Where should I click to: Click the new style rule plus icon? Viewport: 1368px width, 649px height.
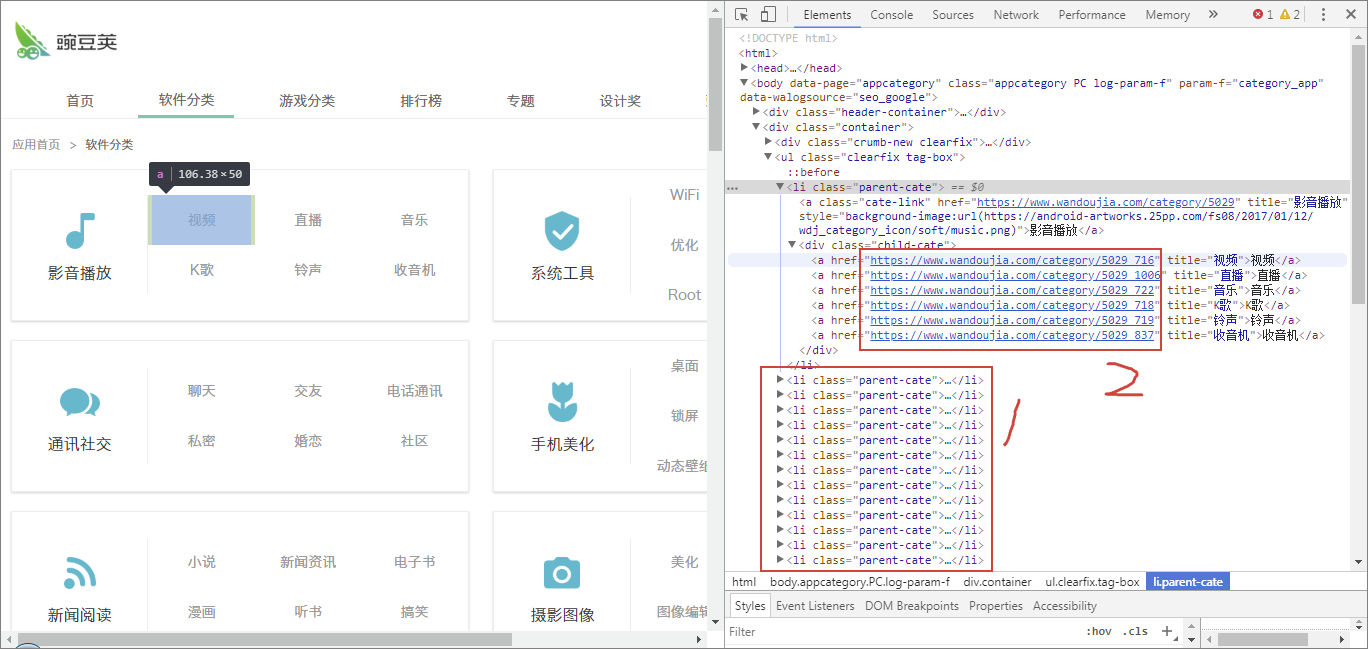(x=1166, y=631)
